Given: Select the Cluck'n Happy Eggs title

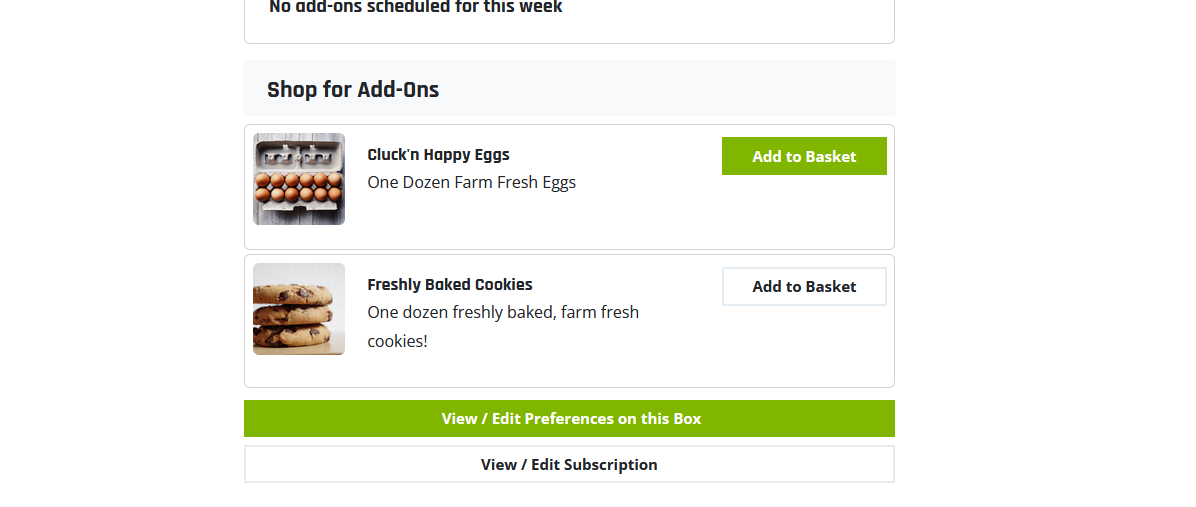Looking at the screenshot, I should tap(439, 155).
